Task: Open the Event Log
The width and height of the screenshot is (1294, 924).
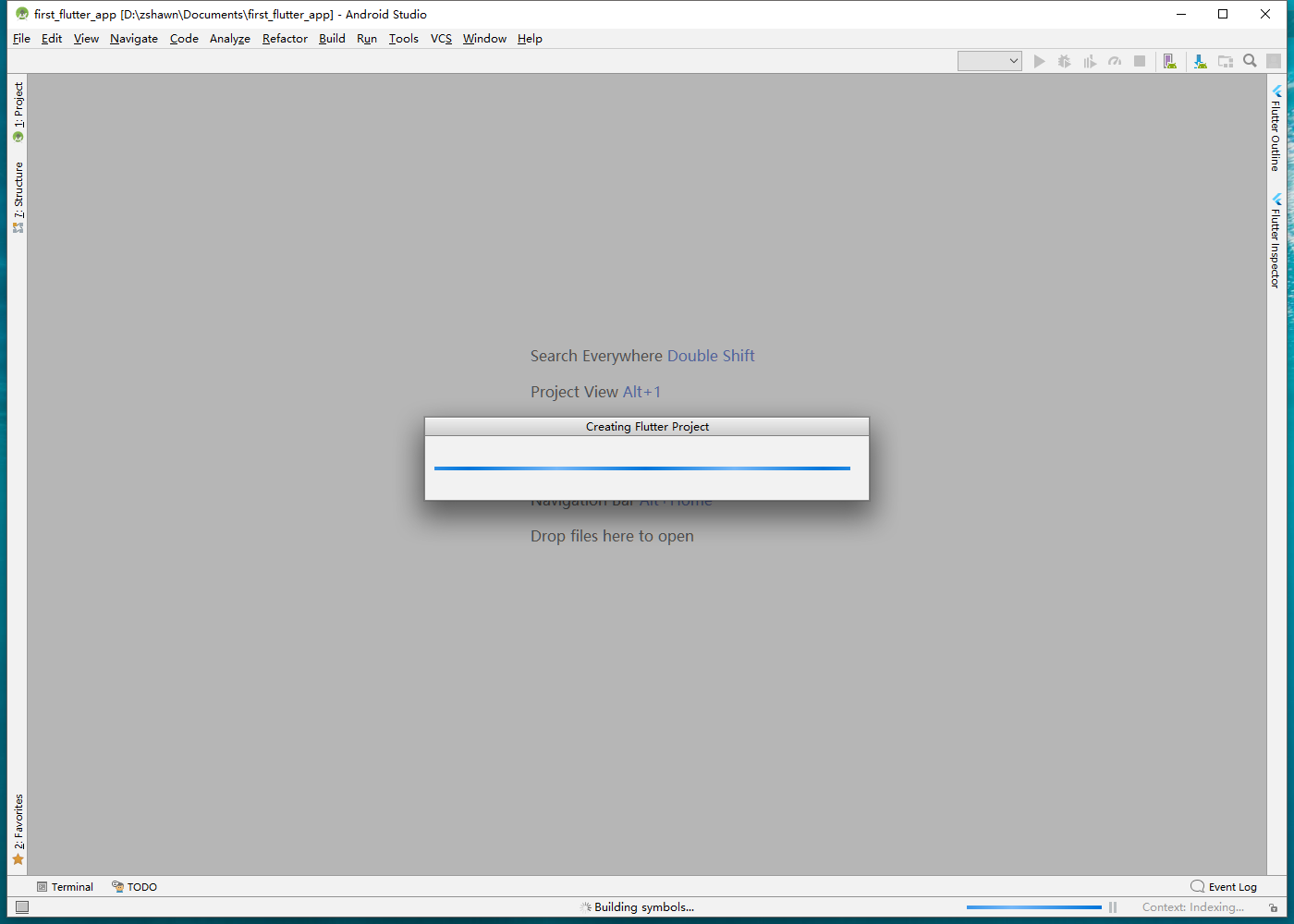Action: coord(1224,887)
